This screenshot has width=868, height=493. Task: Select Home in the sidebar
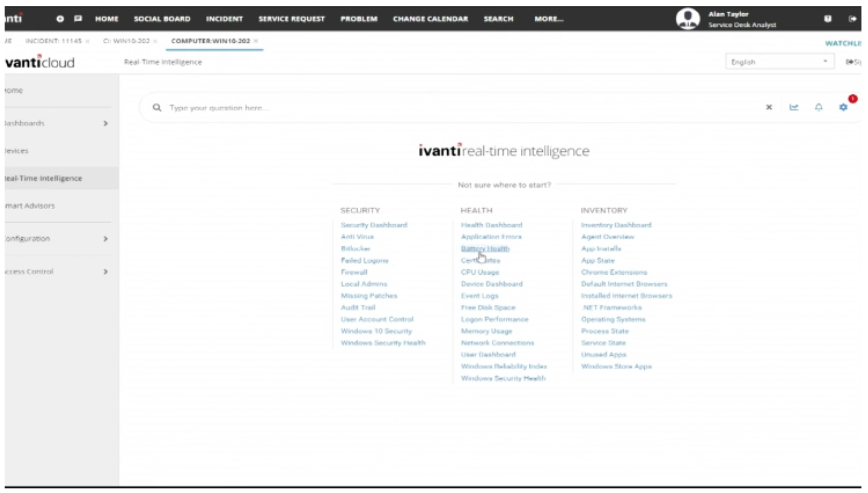pos(14,90)
